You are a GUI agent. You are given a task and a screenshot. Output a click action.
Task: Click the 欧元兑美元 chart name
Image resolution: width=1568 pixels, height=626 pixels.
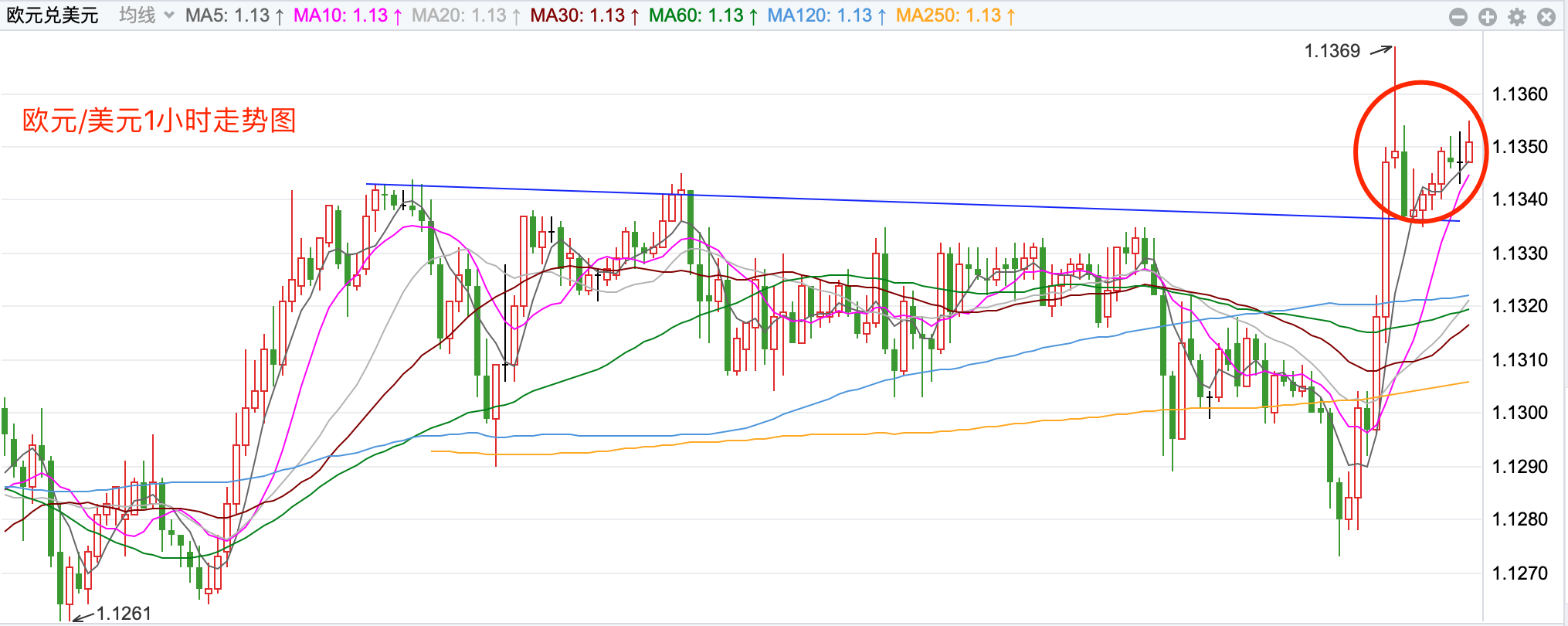53,15
